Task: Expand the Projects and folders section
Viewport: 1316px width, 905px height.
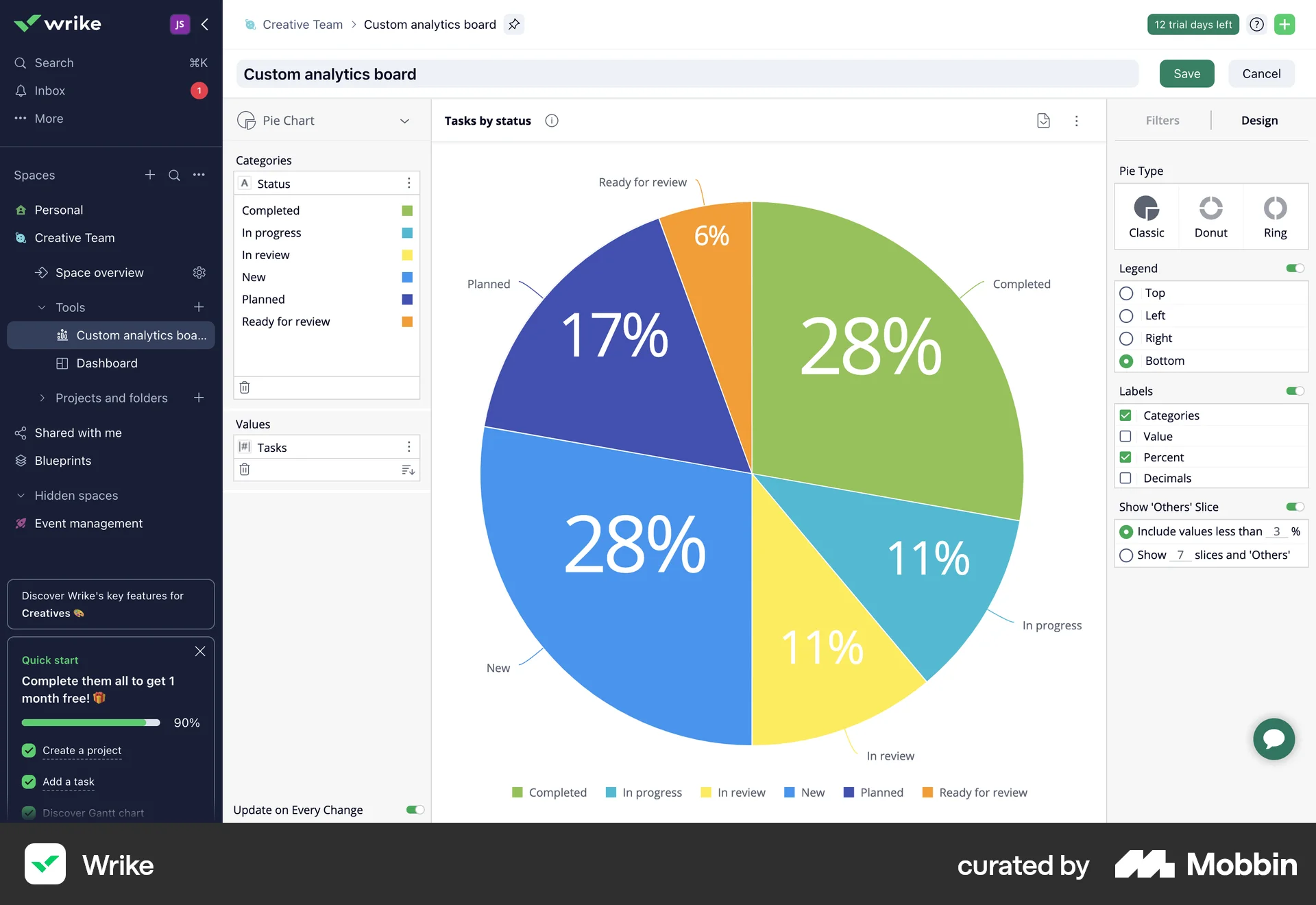Action: coord(43,398)
